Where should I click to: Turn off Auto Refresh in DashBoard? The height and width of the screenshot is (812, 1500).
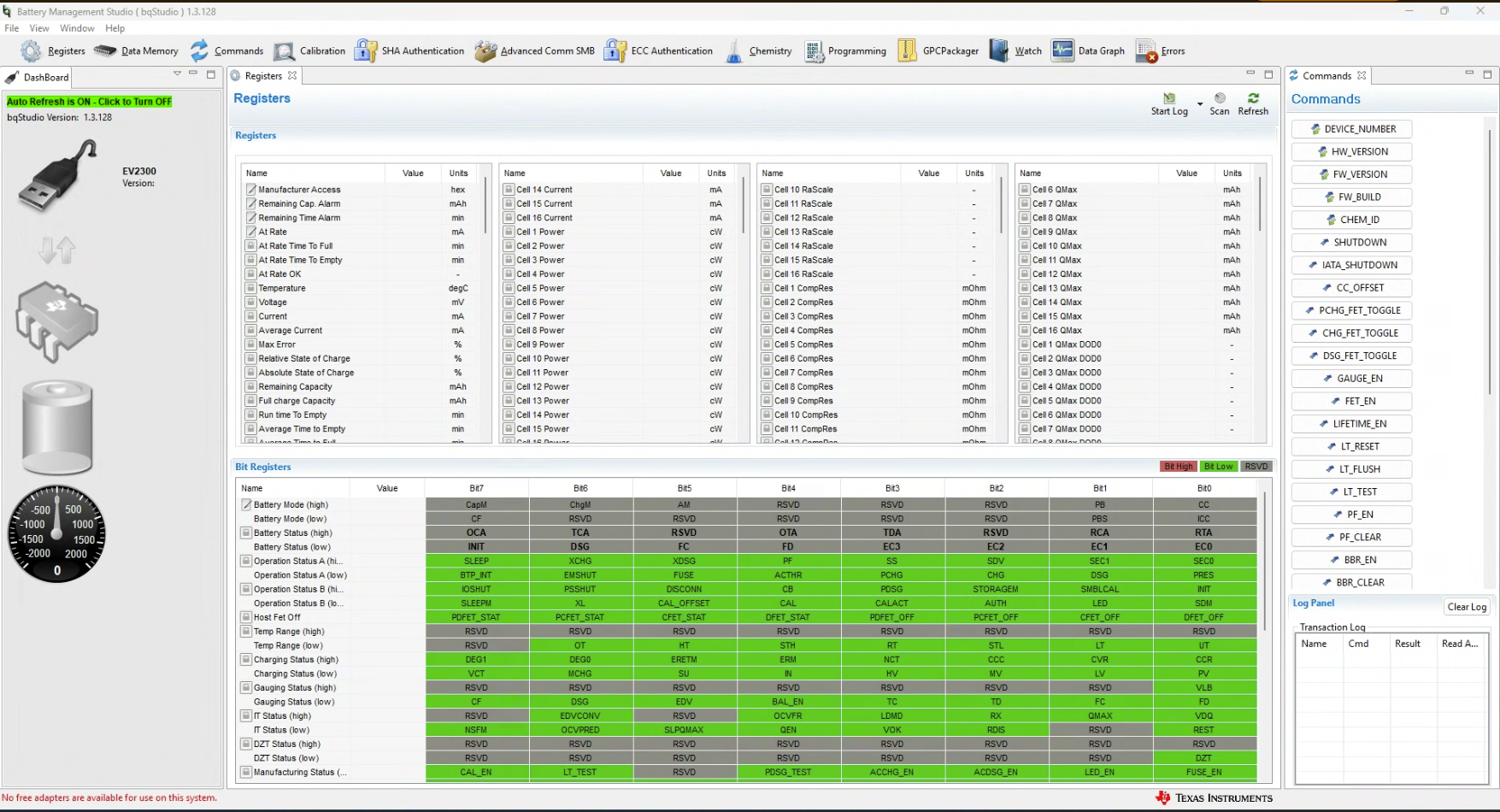(89, 102)
